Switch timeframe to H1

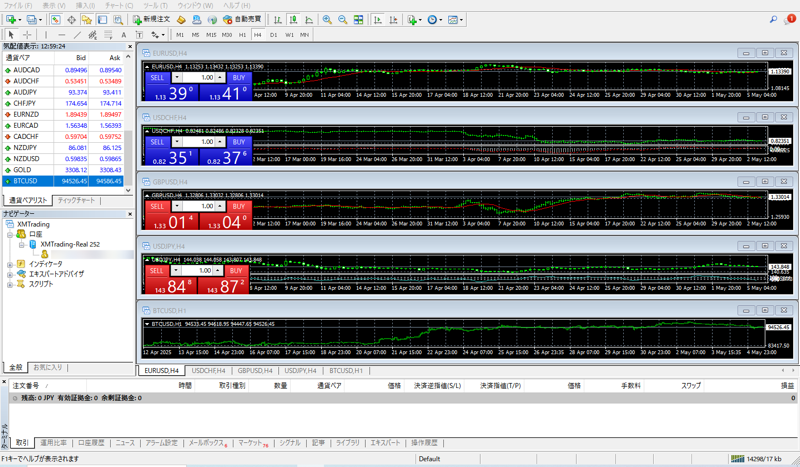click(x=242, y=35)
